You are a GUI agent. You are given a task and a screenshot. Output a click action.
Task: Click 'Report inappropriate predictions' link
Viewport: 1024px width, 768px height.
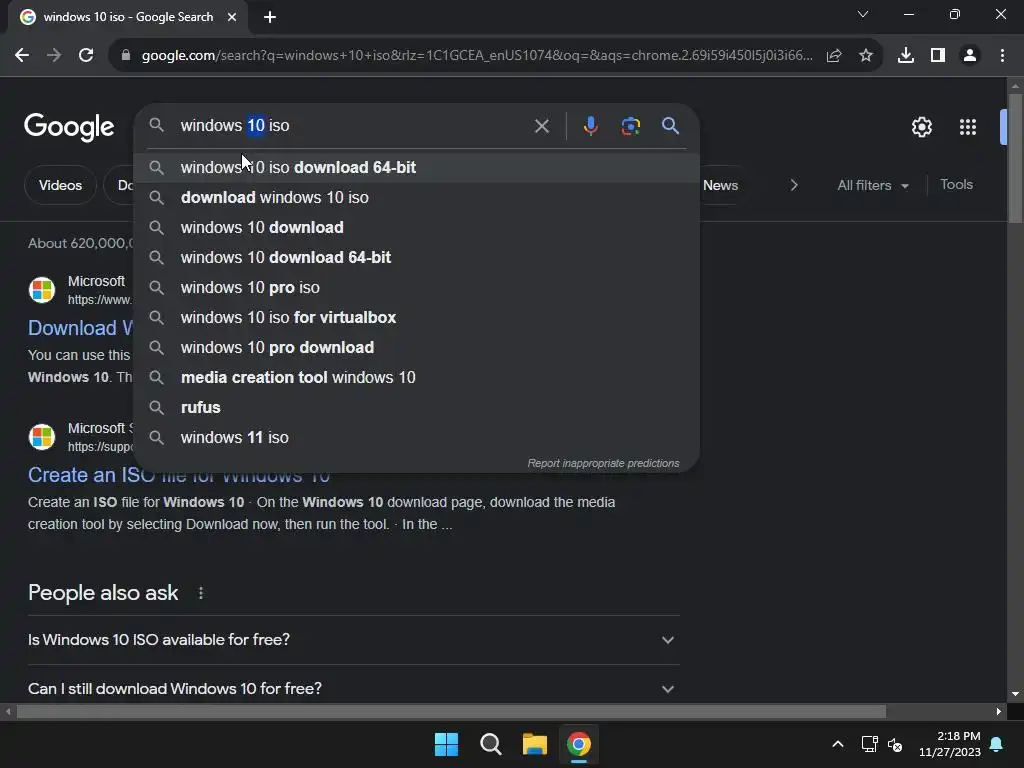point(603,463)
